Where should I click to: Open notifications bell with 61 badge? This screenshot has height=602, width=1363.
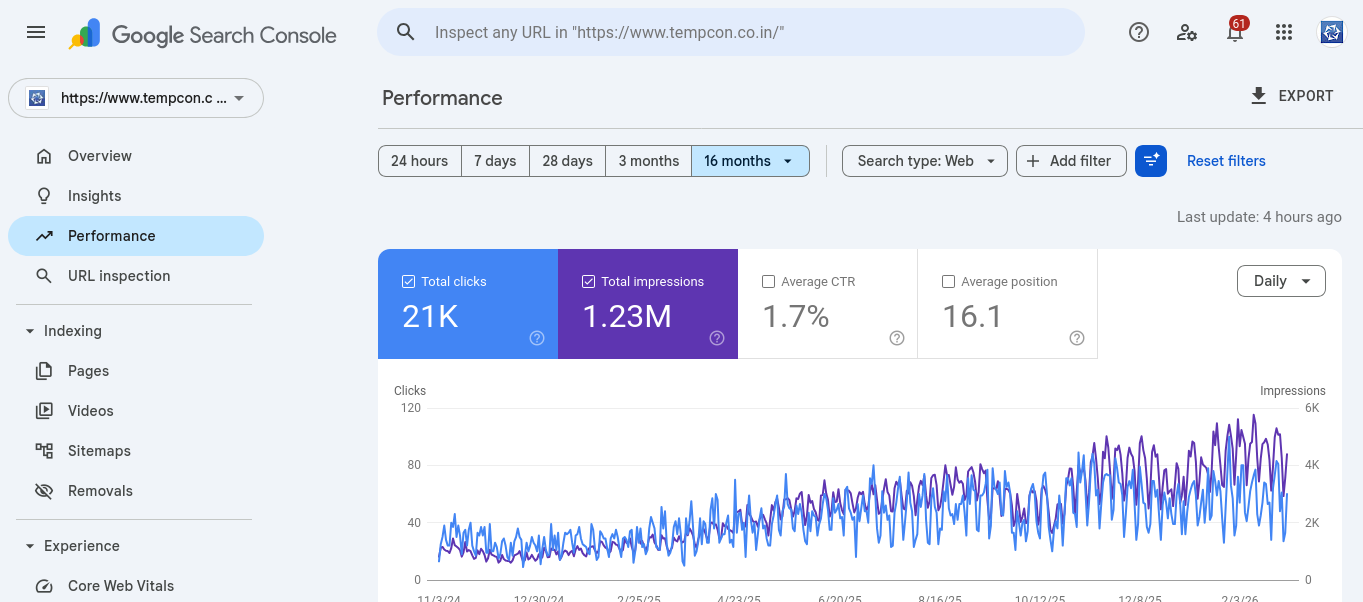pyautogui.click(x=1235, y=32)
